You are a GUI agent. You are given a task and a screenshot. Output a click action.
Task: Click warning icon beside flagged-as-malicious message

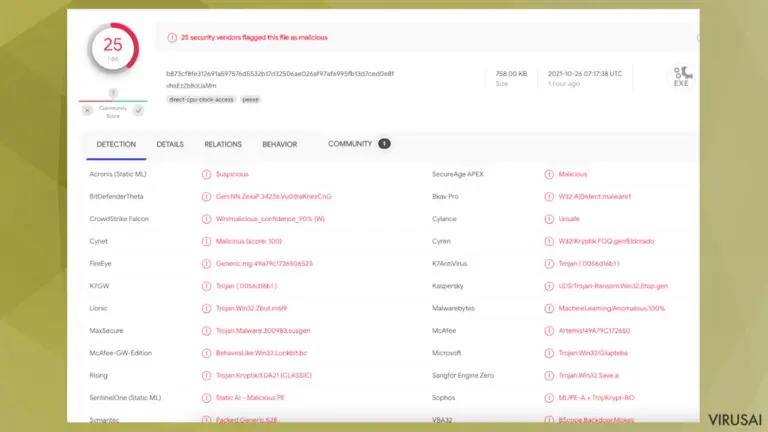pos(172,38)
